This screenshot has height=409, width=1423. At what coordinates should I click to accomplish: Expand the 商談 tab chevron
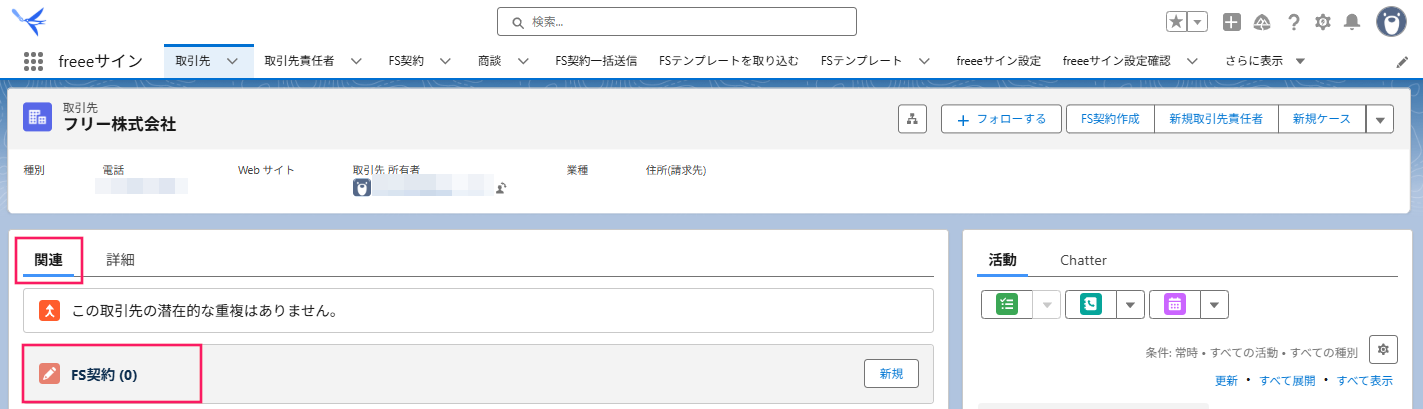pos(523,61)
